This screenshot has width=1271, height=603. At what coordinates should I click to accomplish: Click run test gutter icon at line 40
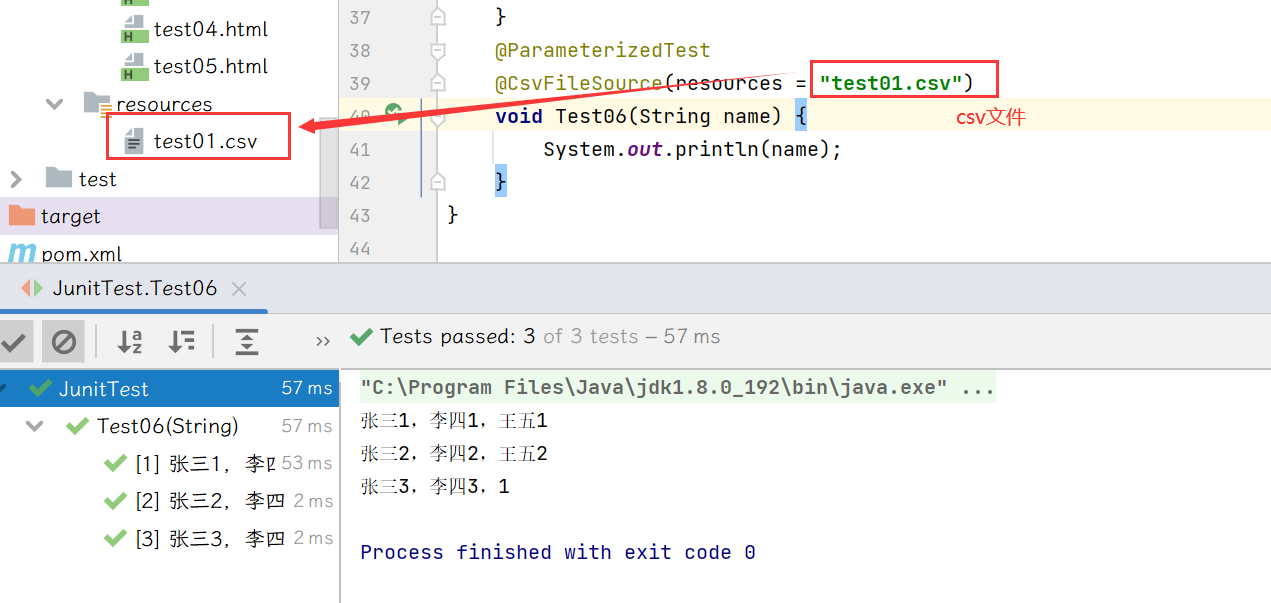(395, 115)
